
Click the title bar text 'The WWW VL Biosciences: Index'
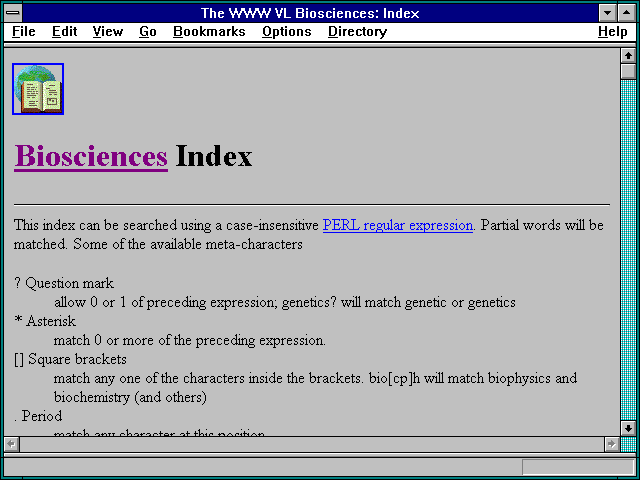(310, 13)
